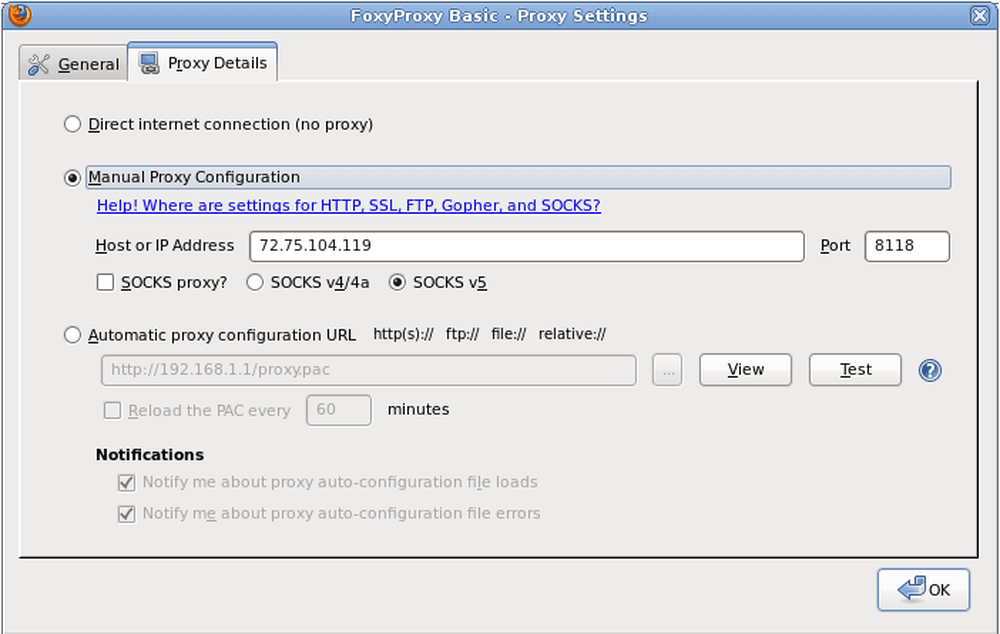Click the arrow icon inside the OK button
This screenshot has height=634, width=1000.
click(909, 589)
